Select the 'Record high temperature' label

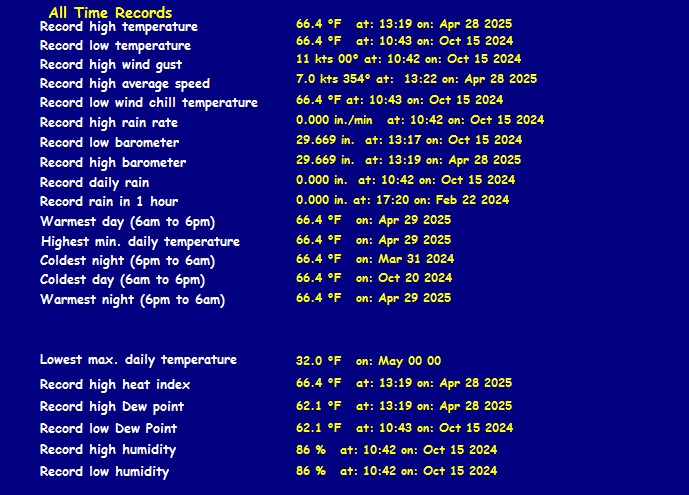tap(119, 27)
